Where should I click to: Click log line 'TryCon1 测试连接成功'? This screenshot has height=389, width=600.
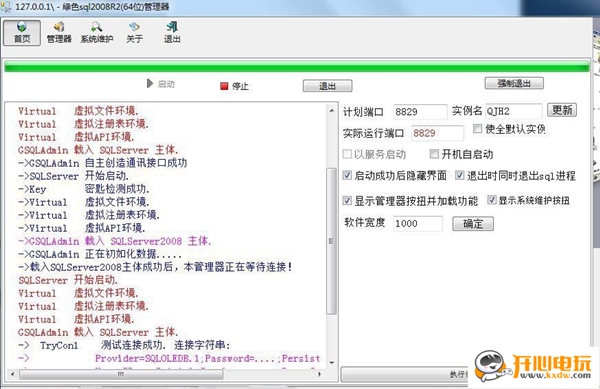(103, 345)
